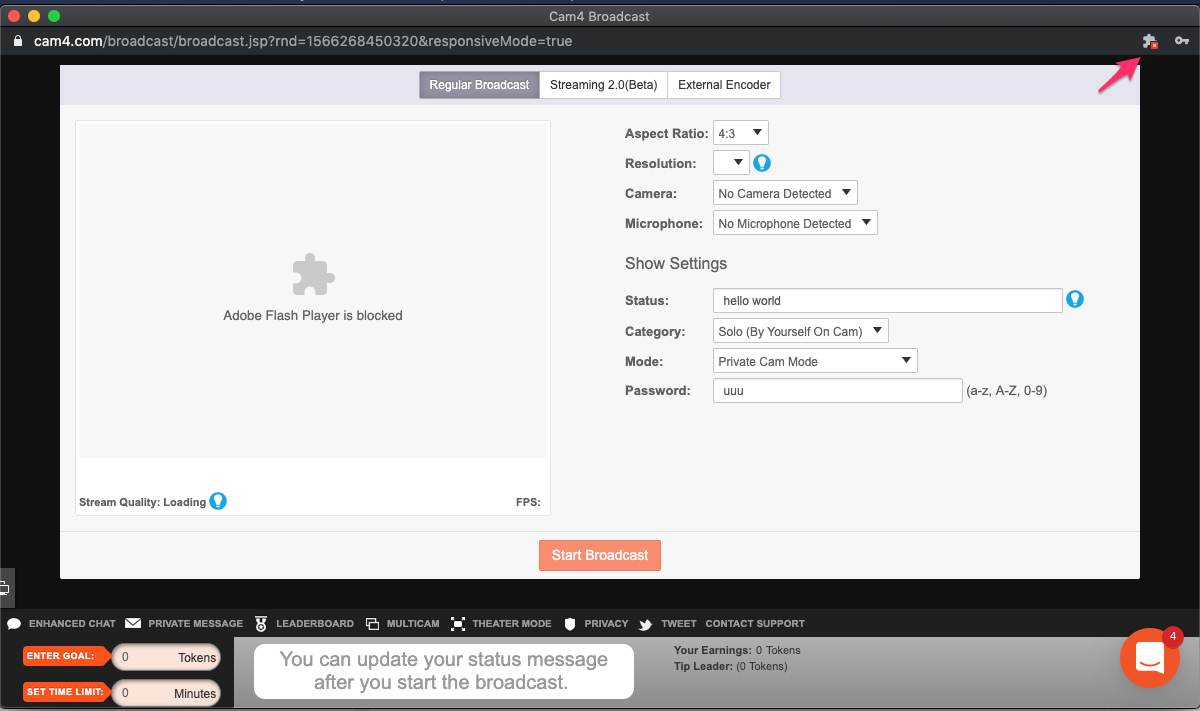
Task: Open the Mode dropdown showing Private Cam Mode
Action: coord(815,361)
